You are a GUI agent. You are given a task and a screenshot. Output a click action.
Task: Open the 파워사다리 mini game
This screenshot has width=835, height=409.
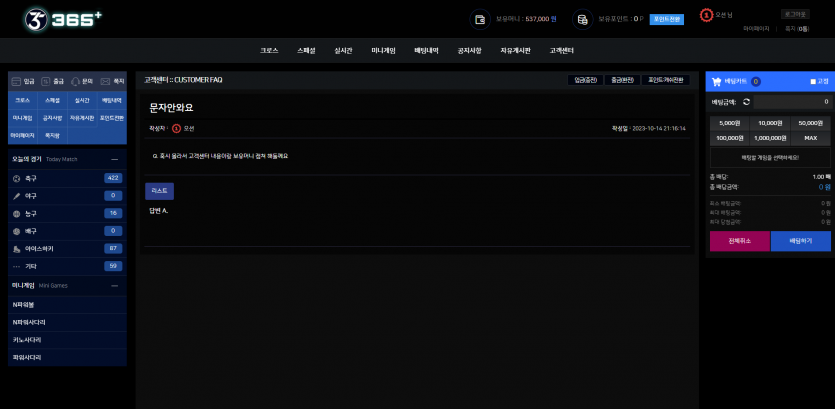tap(67, 357)
